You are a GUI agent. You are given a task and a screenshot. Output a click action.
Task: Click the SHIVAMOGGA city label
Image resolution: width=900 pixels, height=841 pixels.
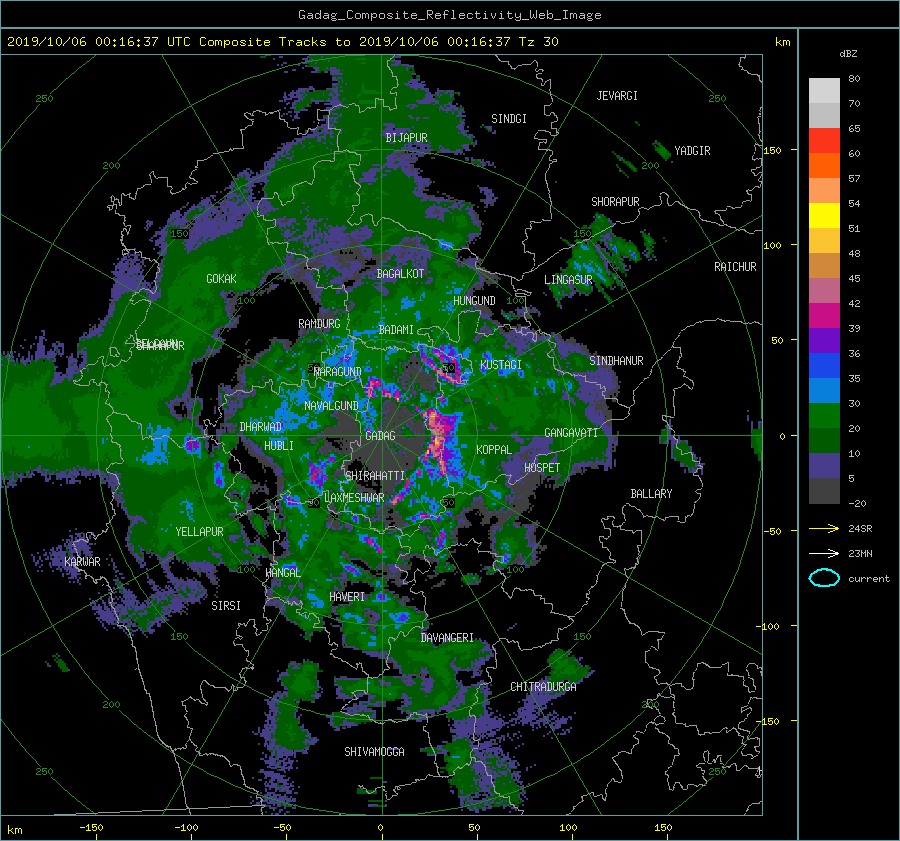tap(374, 752)
